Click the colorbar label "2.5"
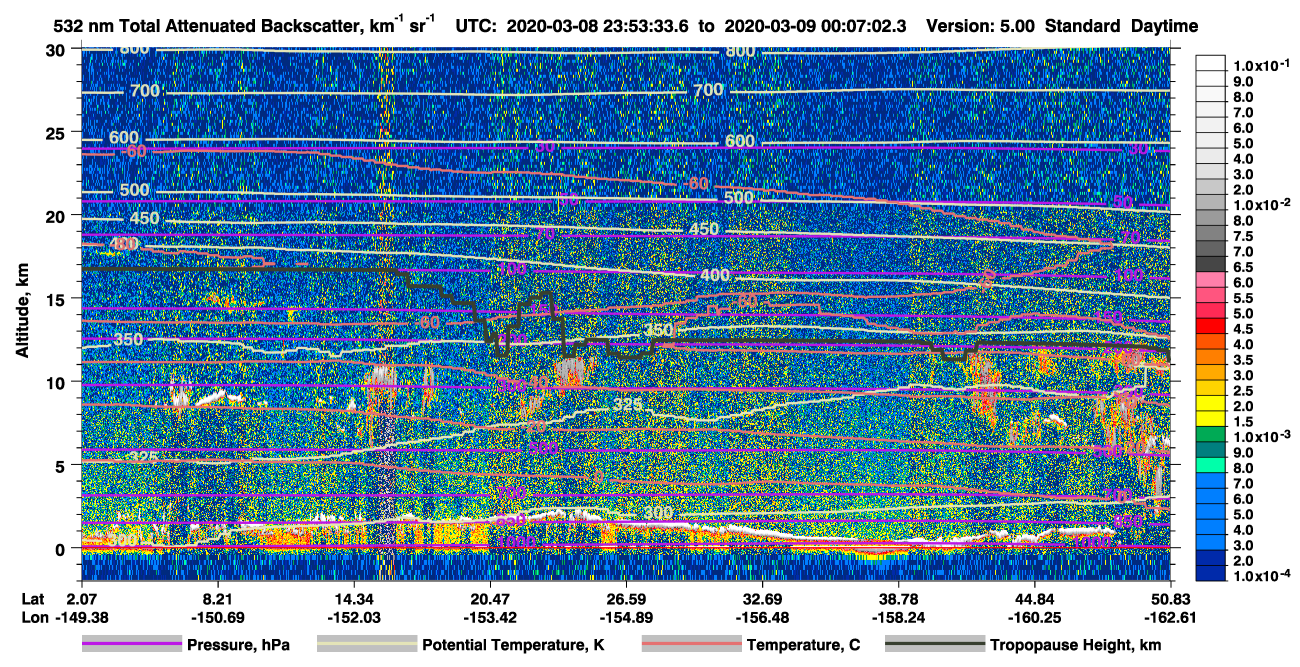 (1243, 391)
